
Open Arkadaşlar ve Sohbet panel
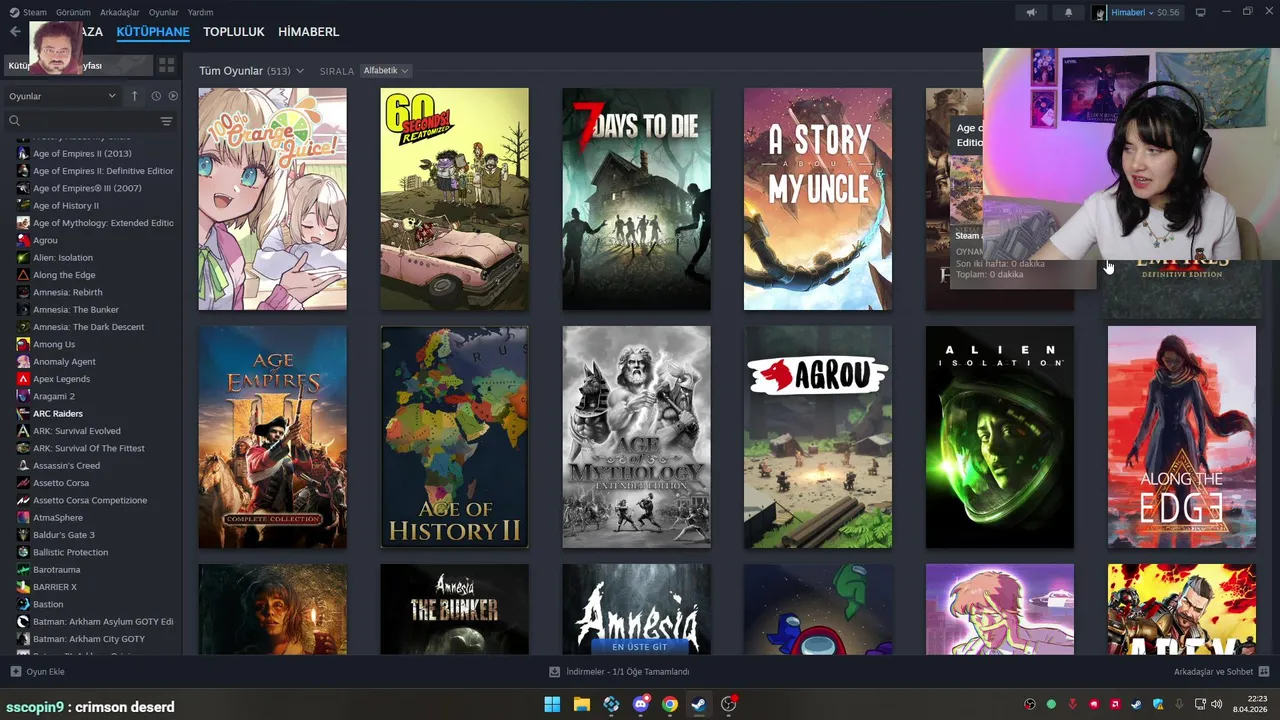(x=1221, y=672)
